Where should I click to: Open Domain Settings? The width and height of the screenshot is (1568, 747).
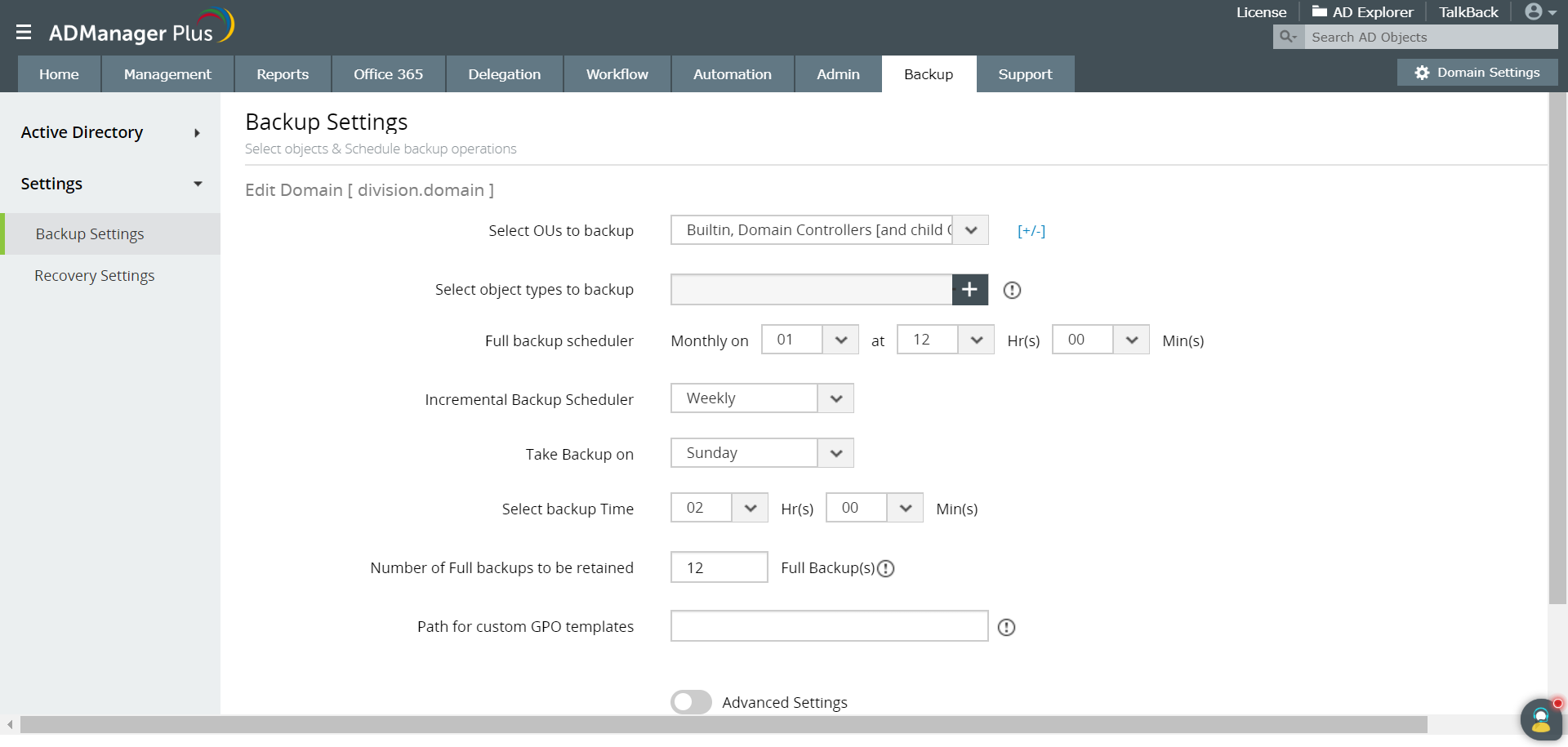coord(1477,73)
